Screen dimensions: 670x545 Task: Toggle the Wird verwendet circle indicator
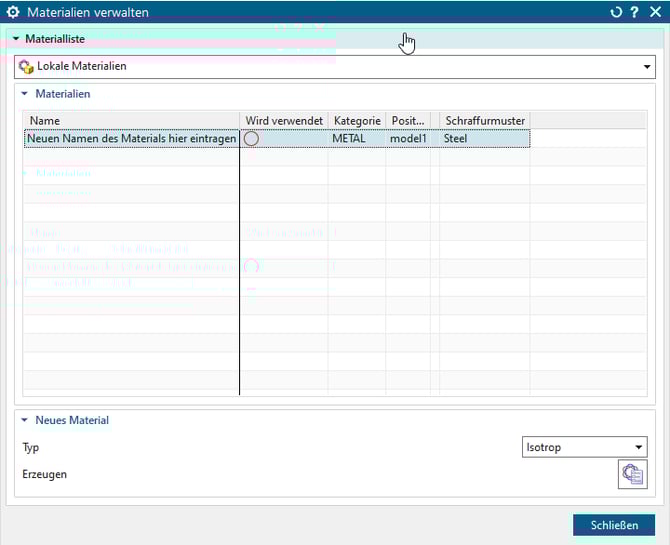coord(251,139)
